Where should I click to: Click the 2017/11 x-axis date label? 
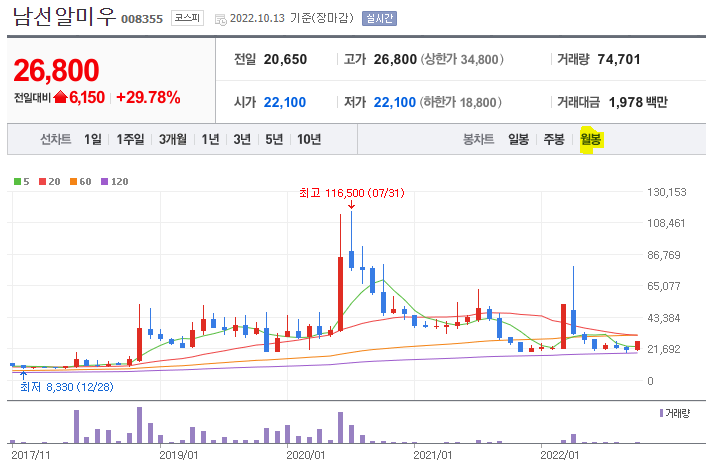[x=31, y=455]
